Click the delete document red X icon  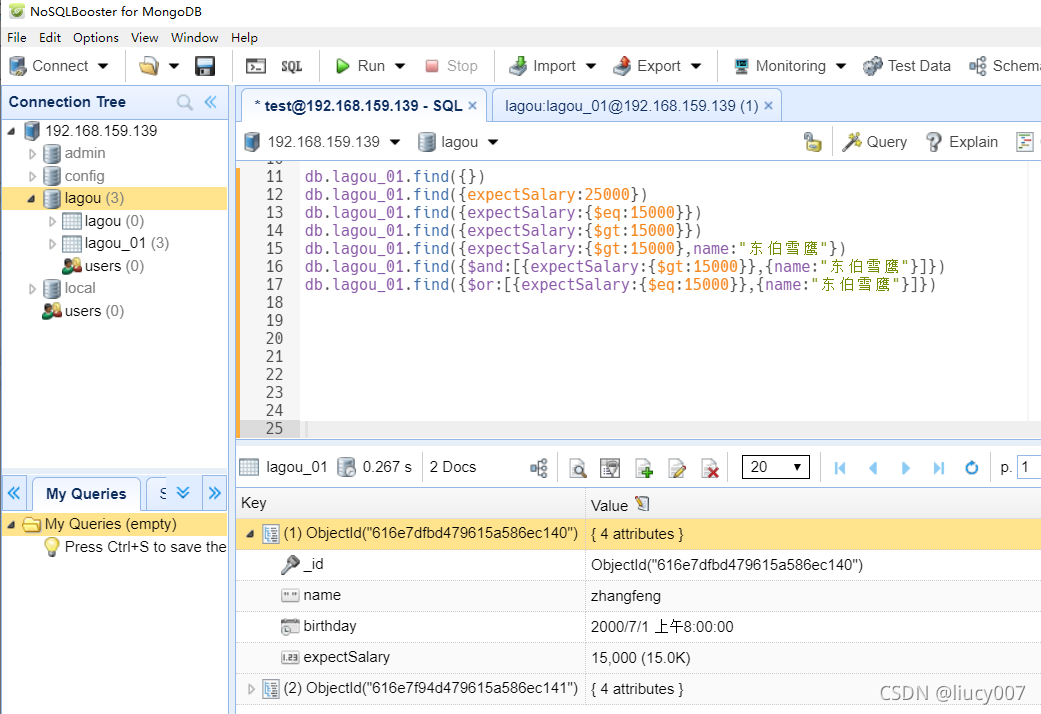(x=710, y=468)
